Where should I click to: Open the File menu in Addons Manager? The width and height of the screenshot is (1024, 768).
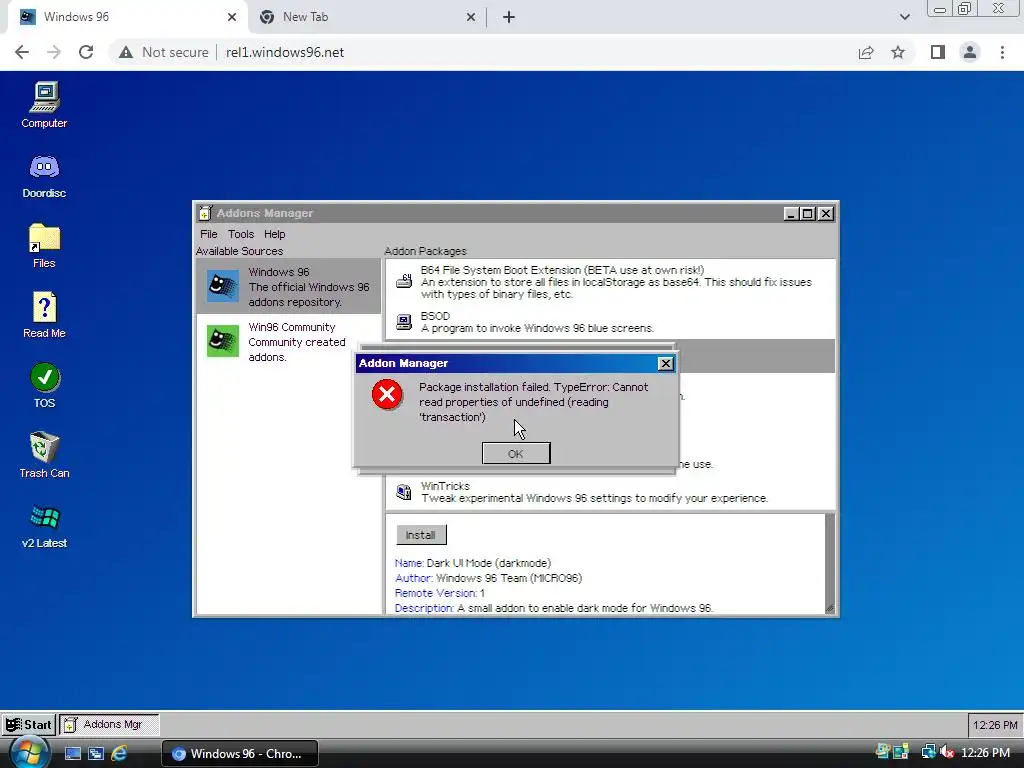coord(208,234)
